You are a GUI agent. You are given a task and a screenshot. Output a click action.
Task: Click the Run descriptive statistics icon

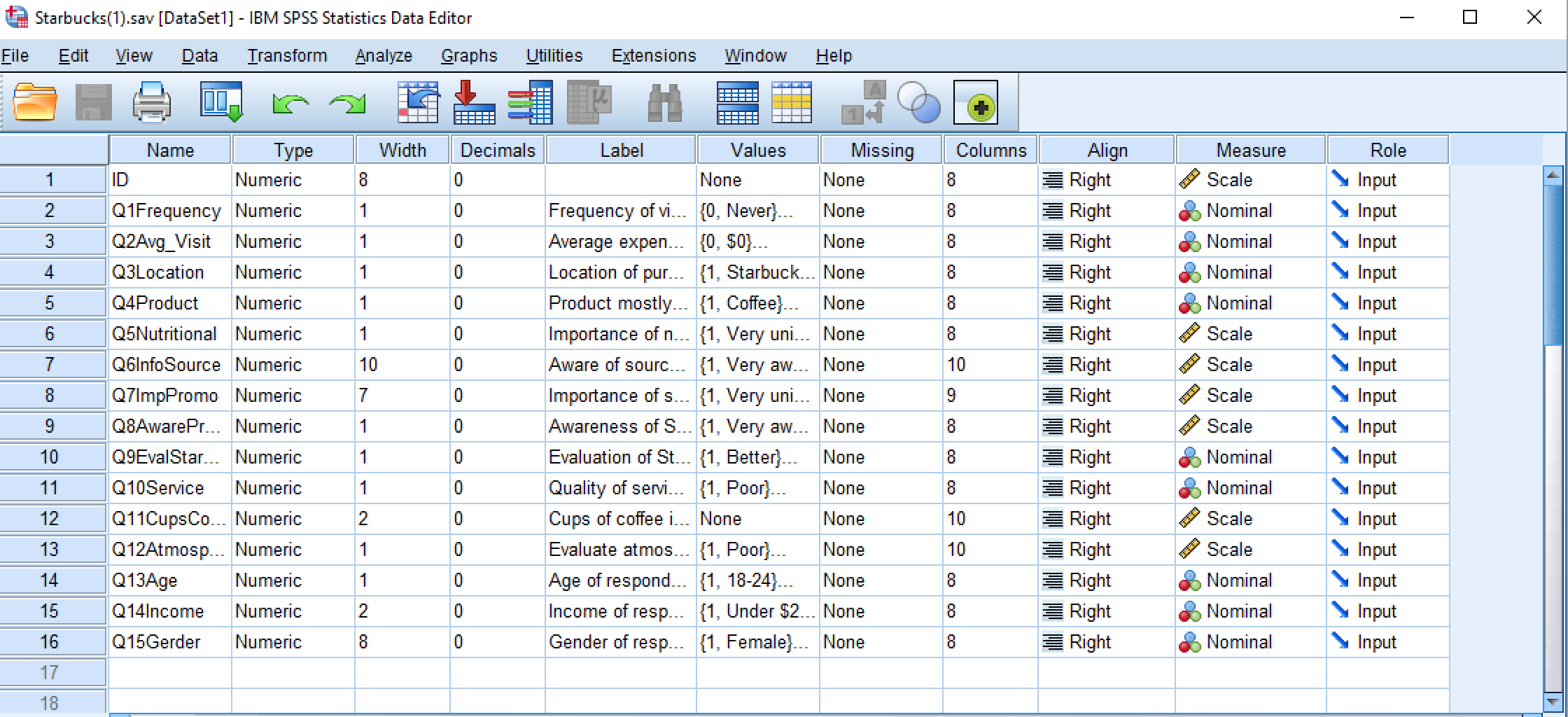589,102
